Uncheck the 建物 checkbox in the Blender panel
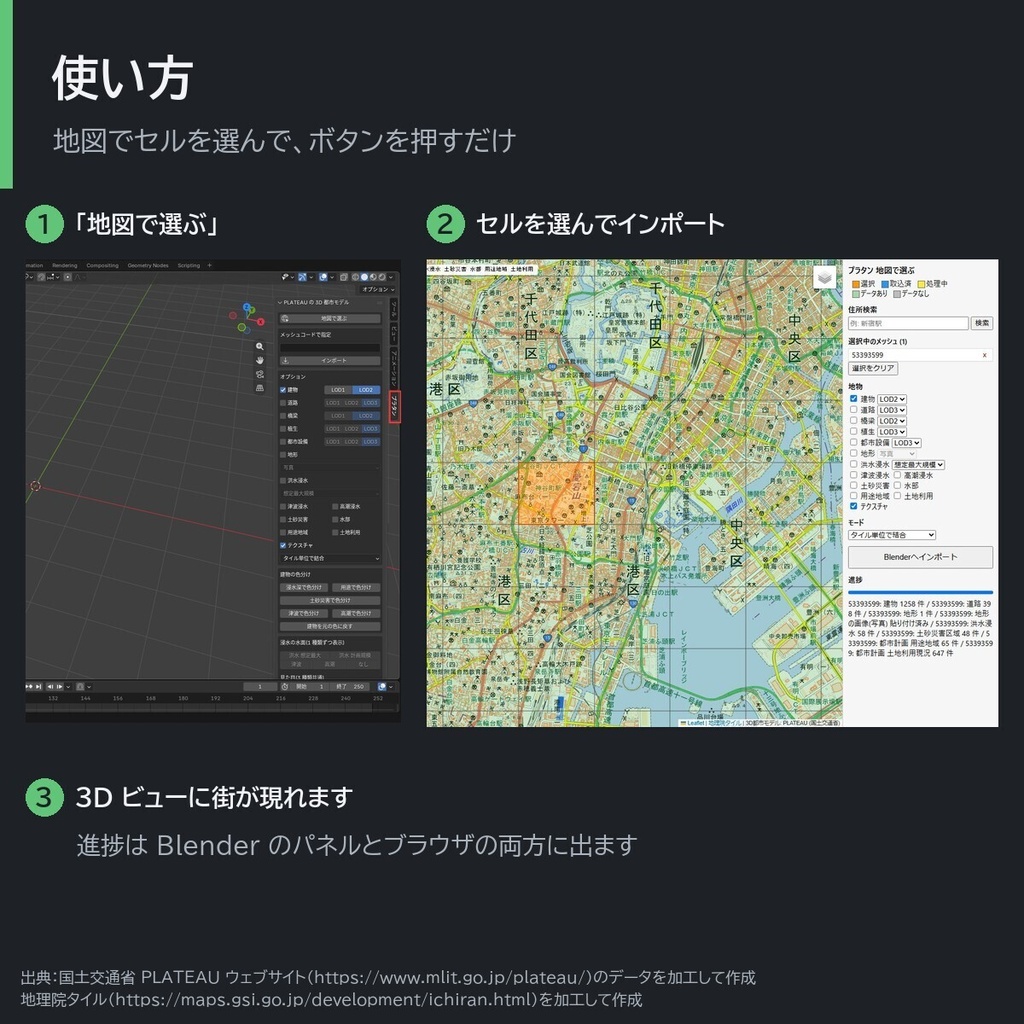 coord(283,390)
